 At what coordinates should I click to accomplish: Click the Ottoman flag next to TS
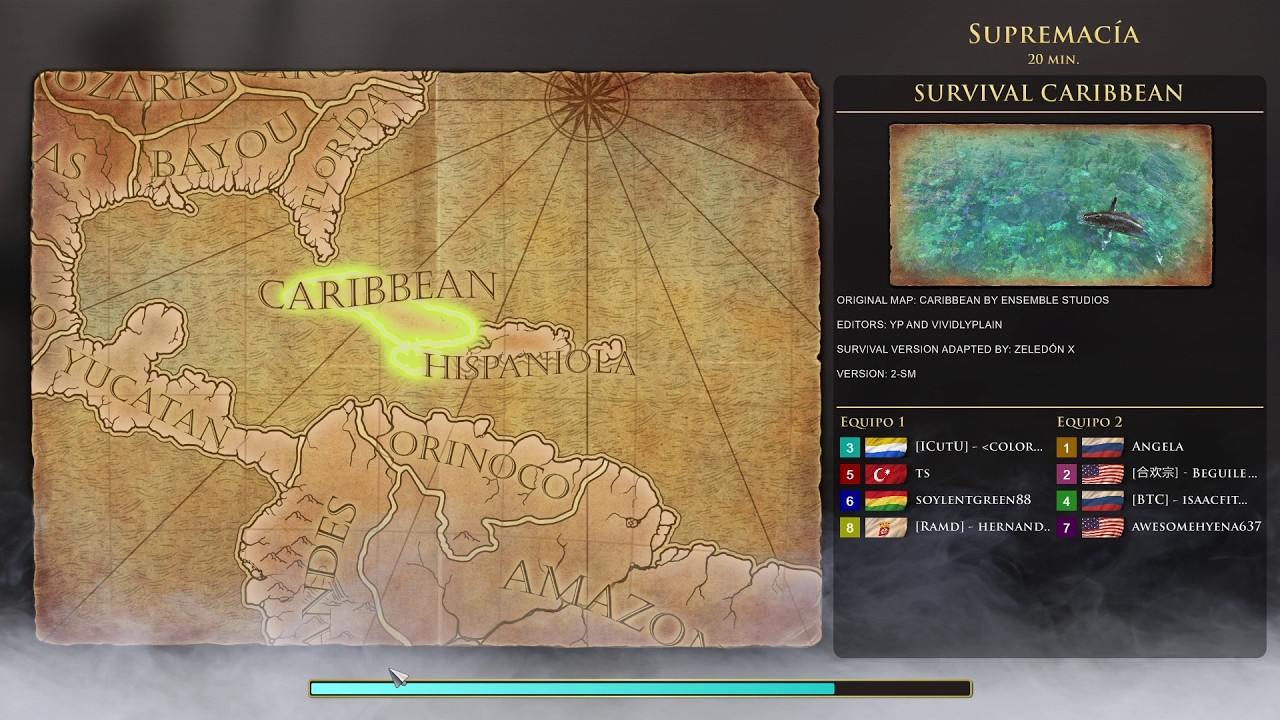(885, 474)
